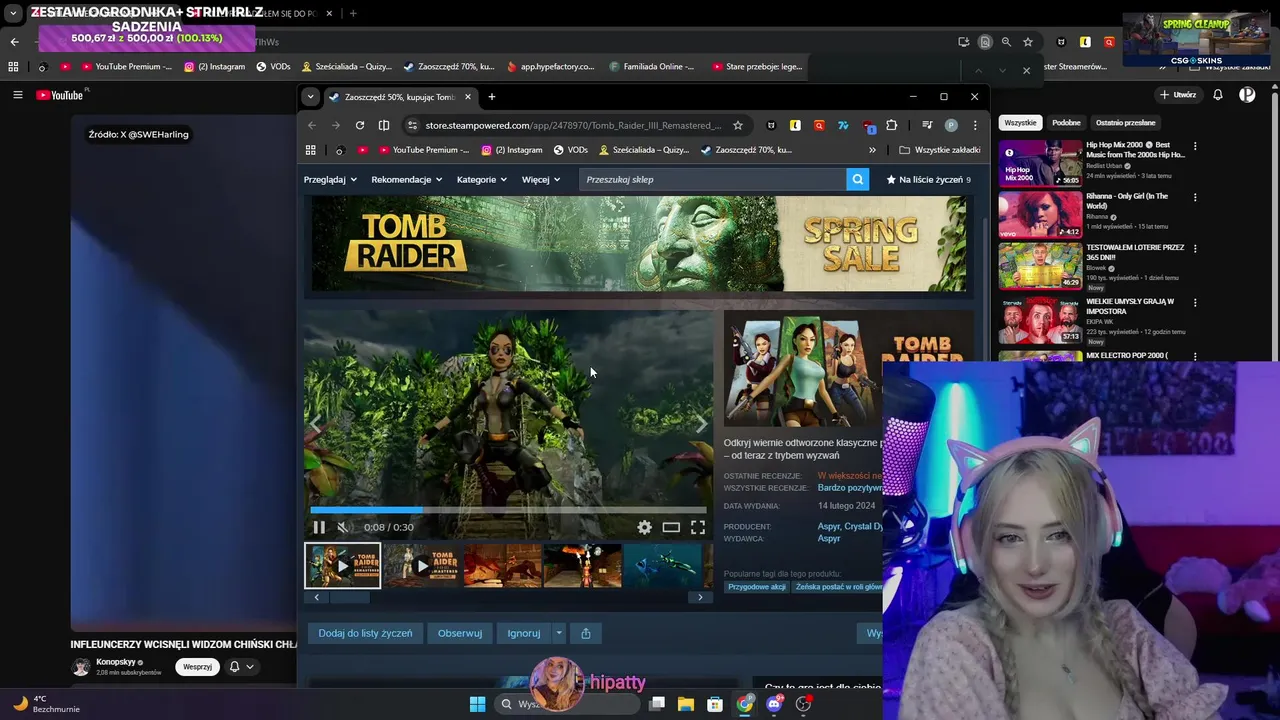Reload the Steam store page
This screenshot has width=1280, height=720.
click(360, 125)
